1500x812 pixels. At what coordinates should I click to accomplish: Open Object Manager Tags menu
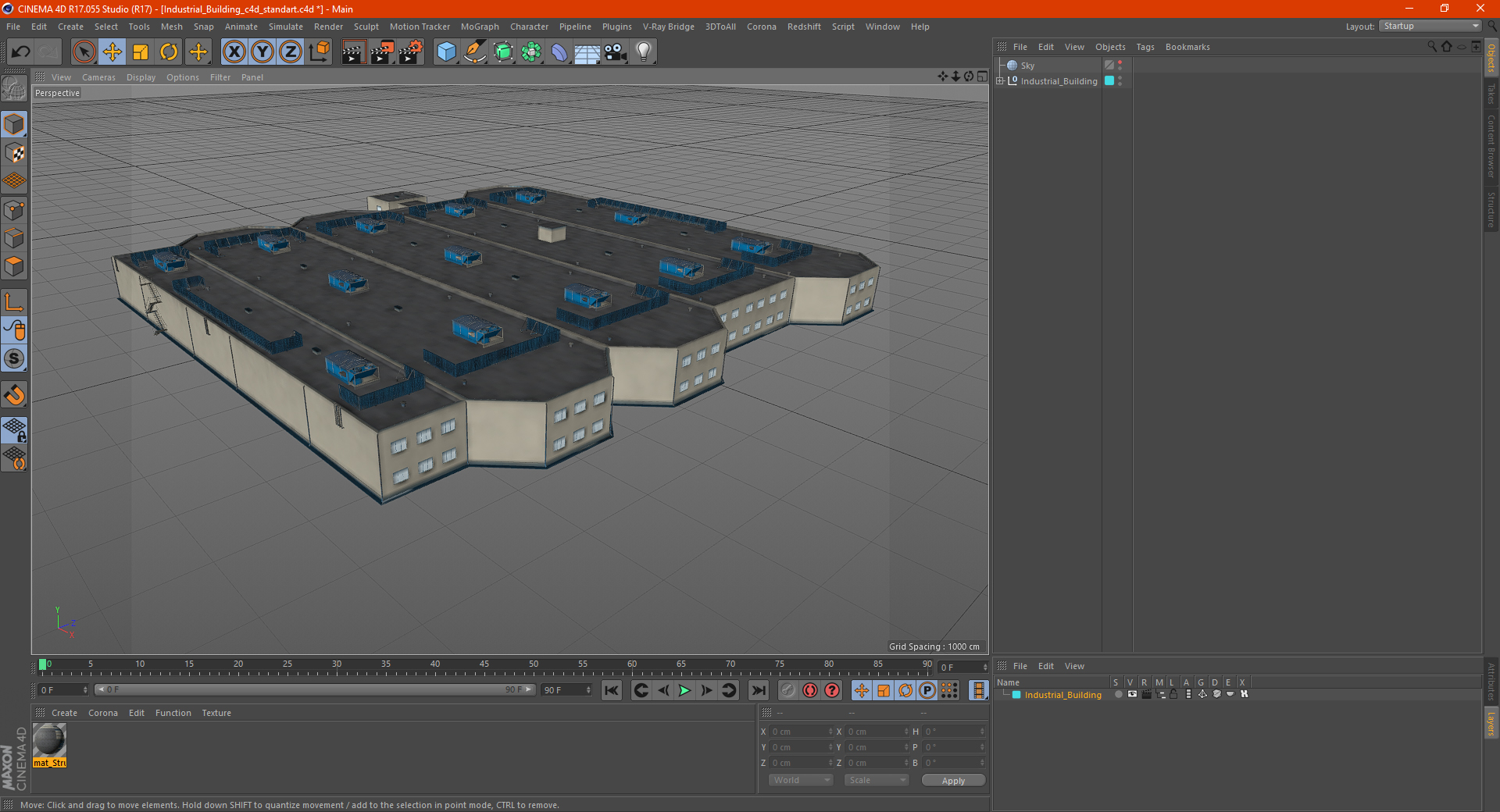coord(1145,47)
